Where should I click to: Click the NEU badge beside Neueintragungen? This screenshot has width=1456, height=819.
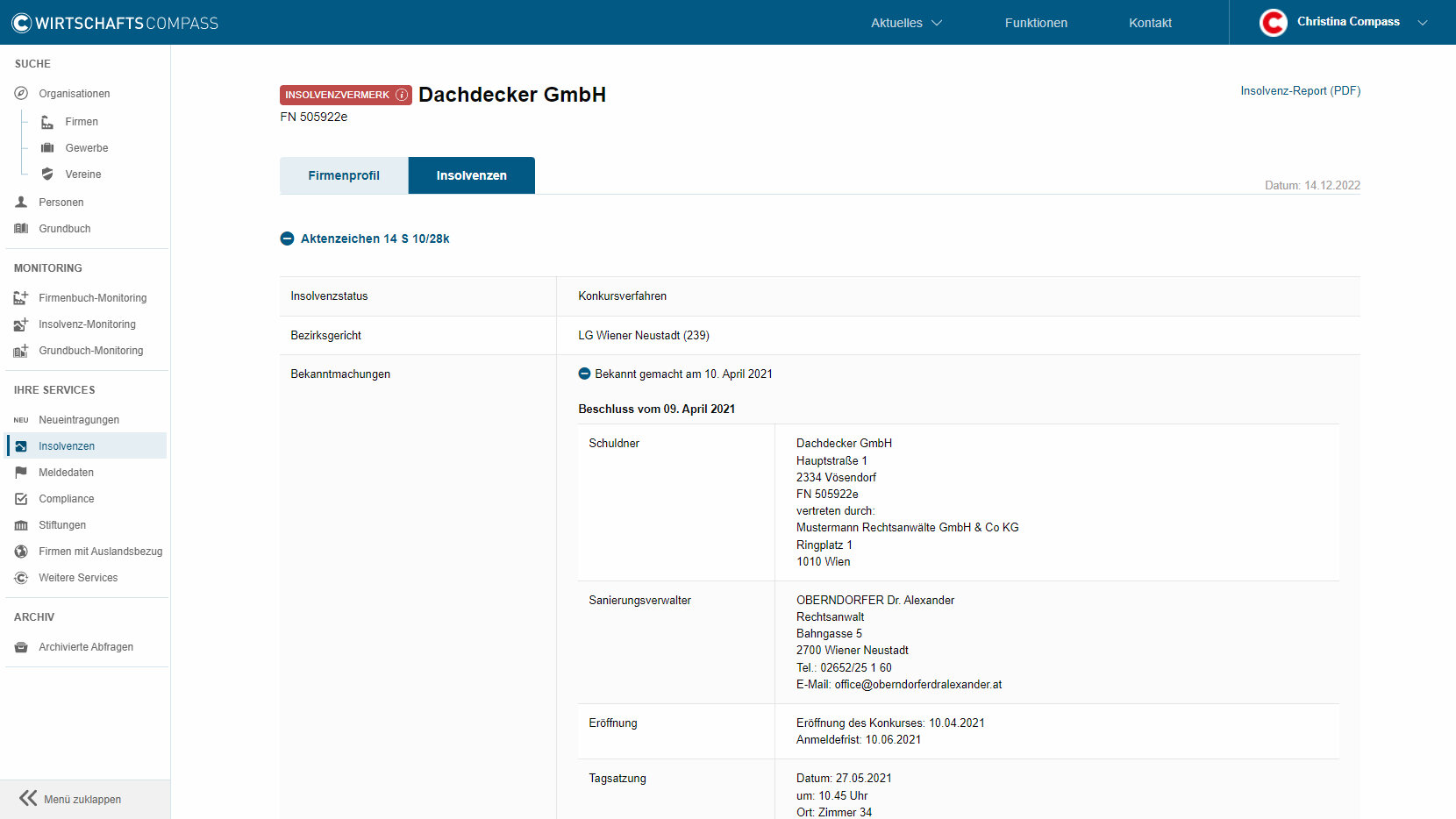pyautogui.click(x=21, y=420)
